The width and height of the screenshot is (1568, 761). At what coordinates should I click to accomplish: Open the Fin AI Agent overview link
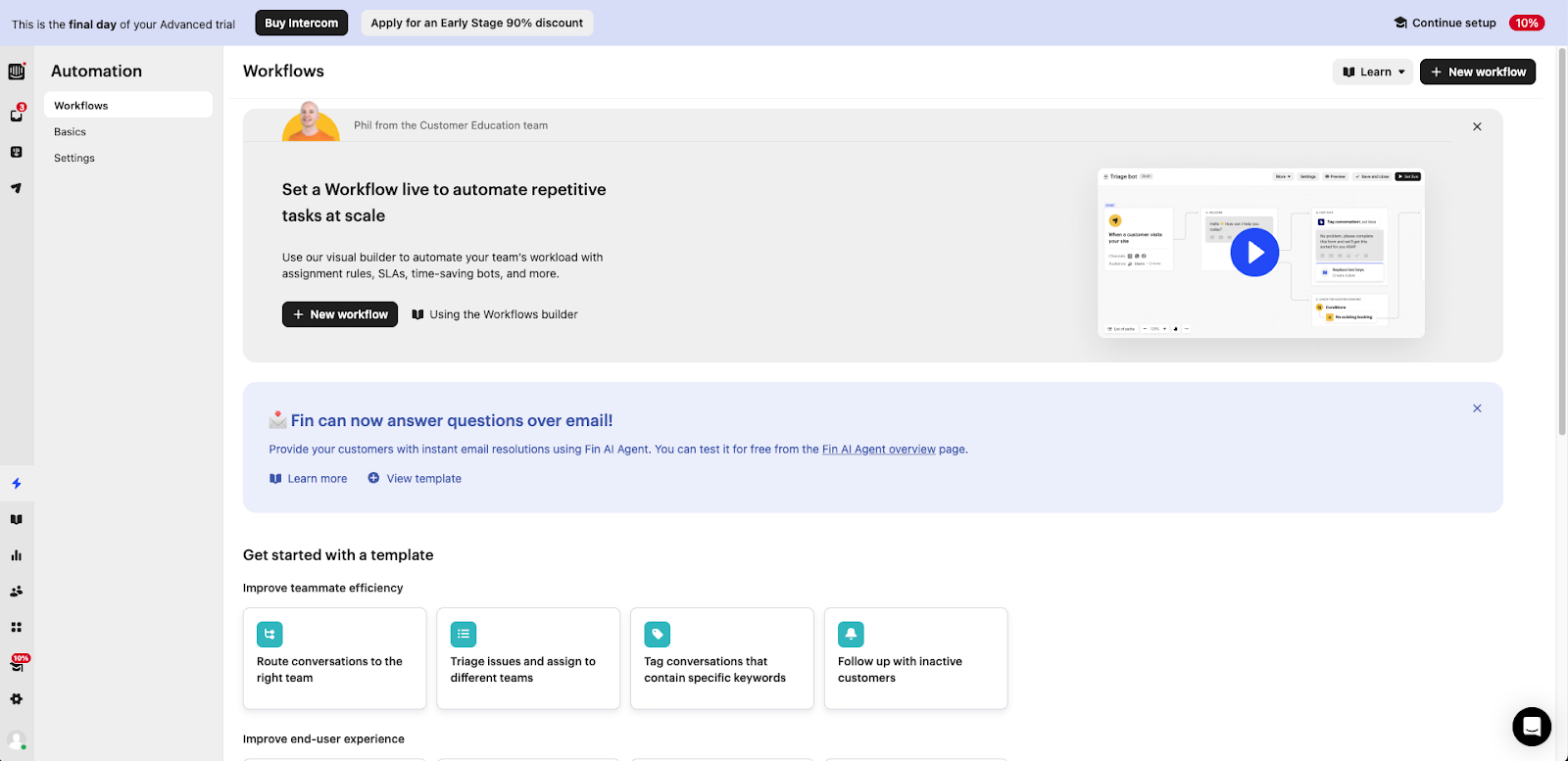click(879, 450)
